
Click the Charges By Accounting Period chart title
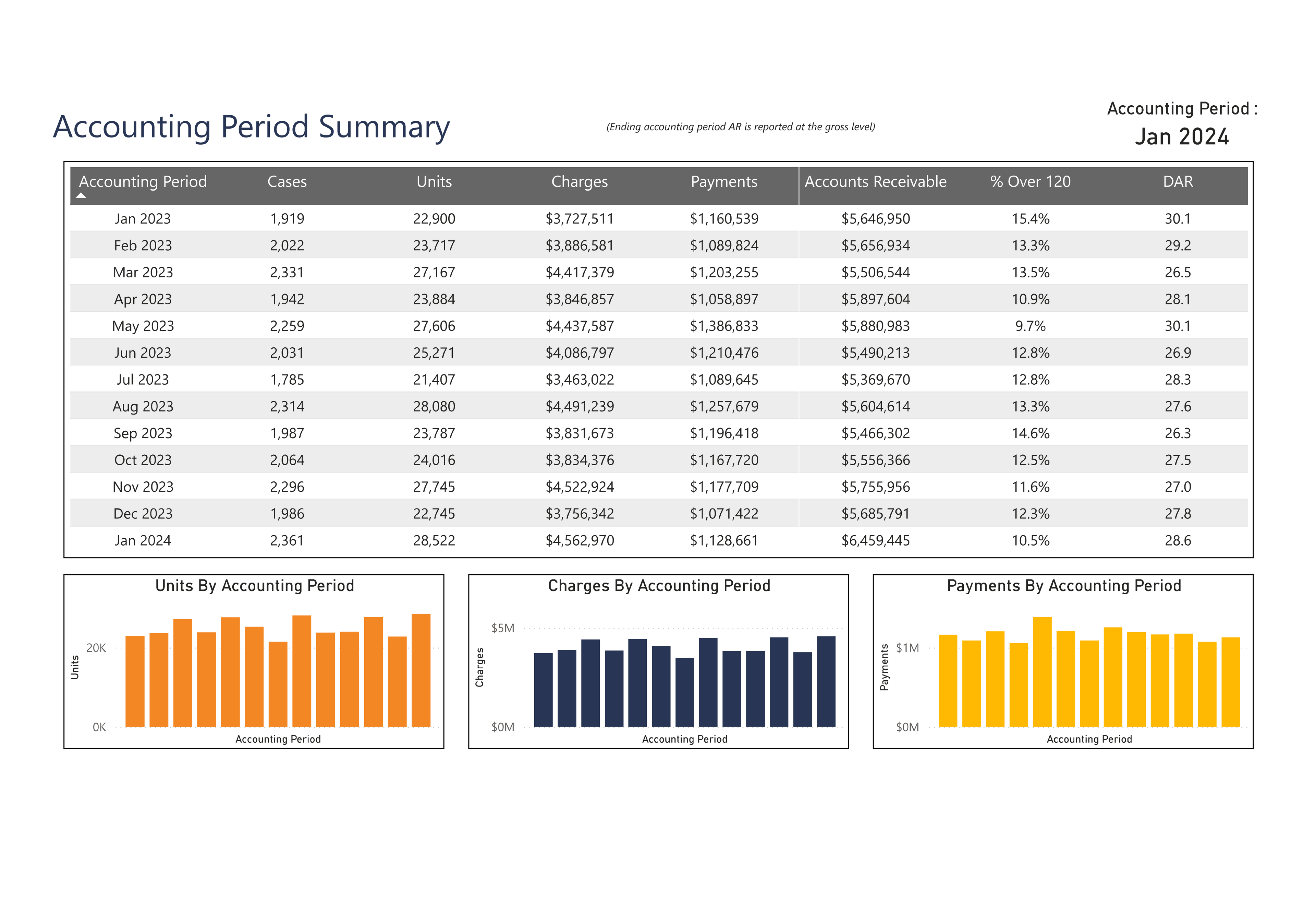pyautogui.click(x=659, y=586)
